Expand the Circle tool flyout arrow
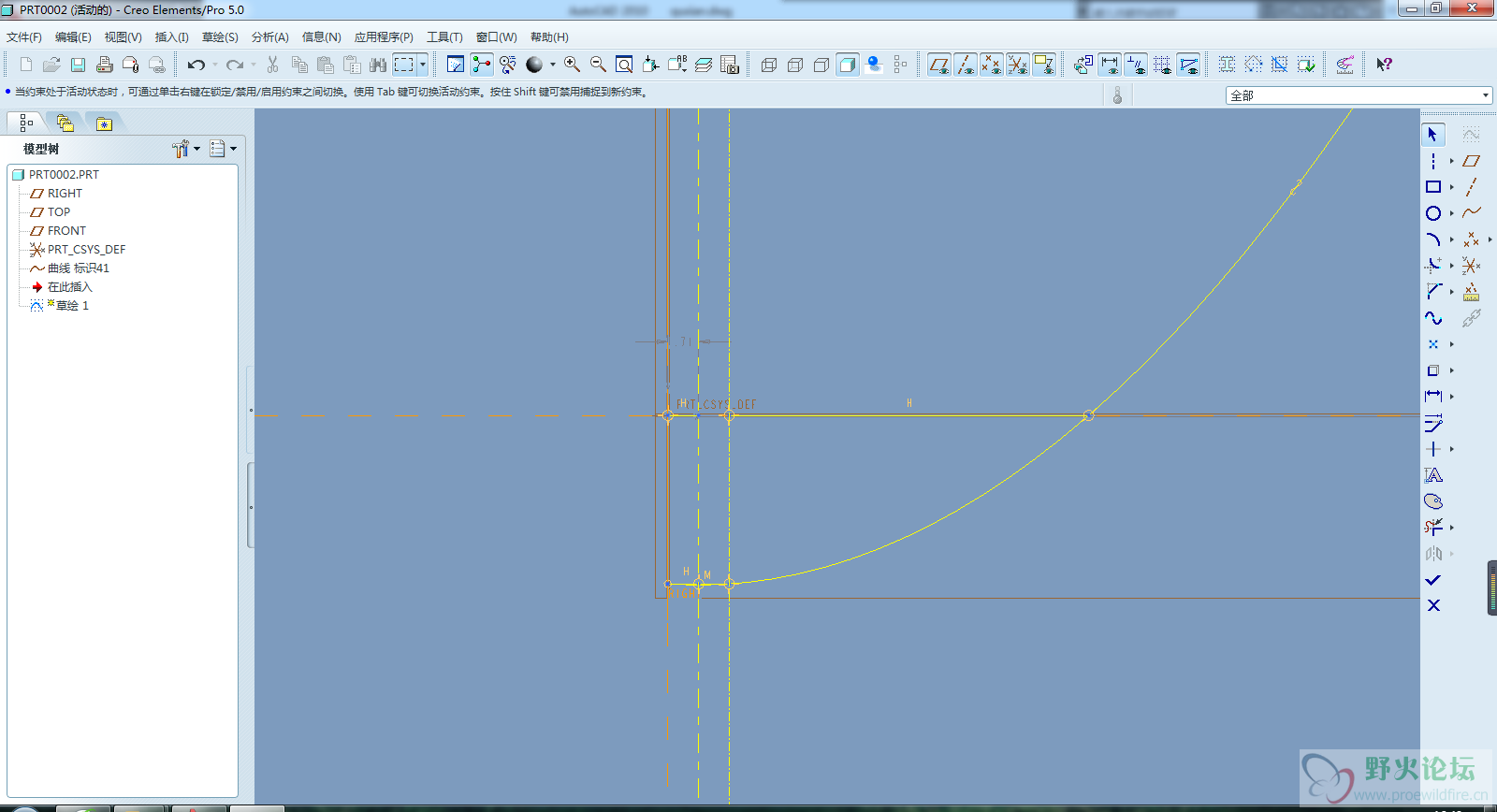The width and height of the screenshot is (1497, 812). click(1452, 213)
